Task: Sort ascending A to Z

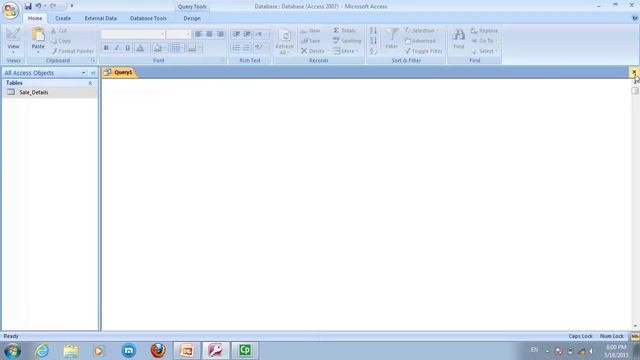Action: click(x=373, y=31)
